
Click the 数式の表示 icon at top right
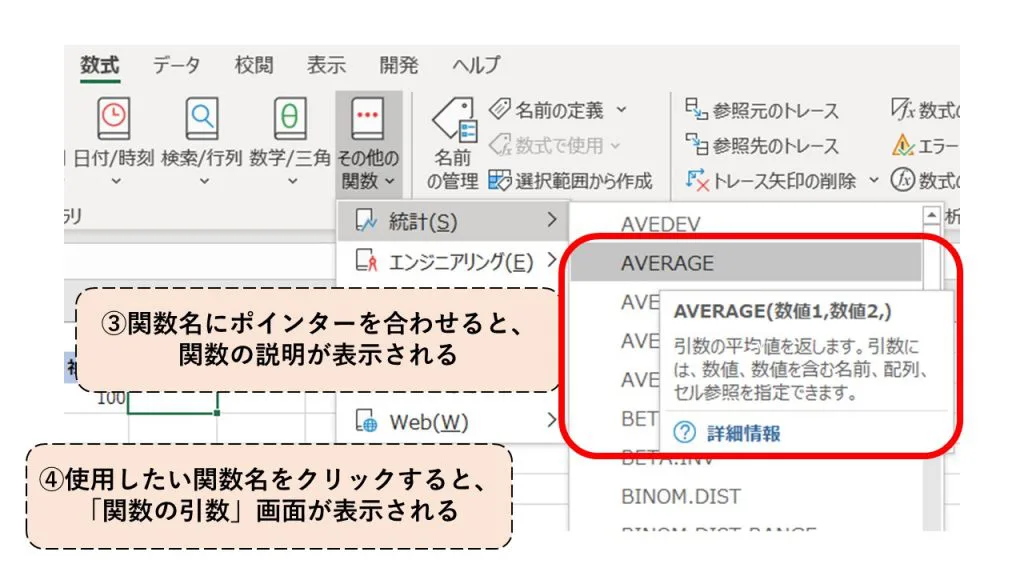pyautogui.click(x=903, y=109)
